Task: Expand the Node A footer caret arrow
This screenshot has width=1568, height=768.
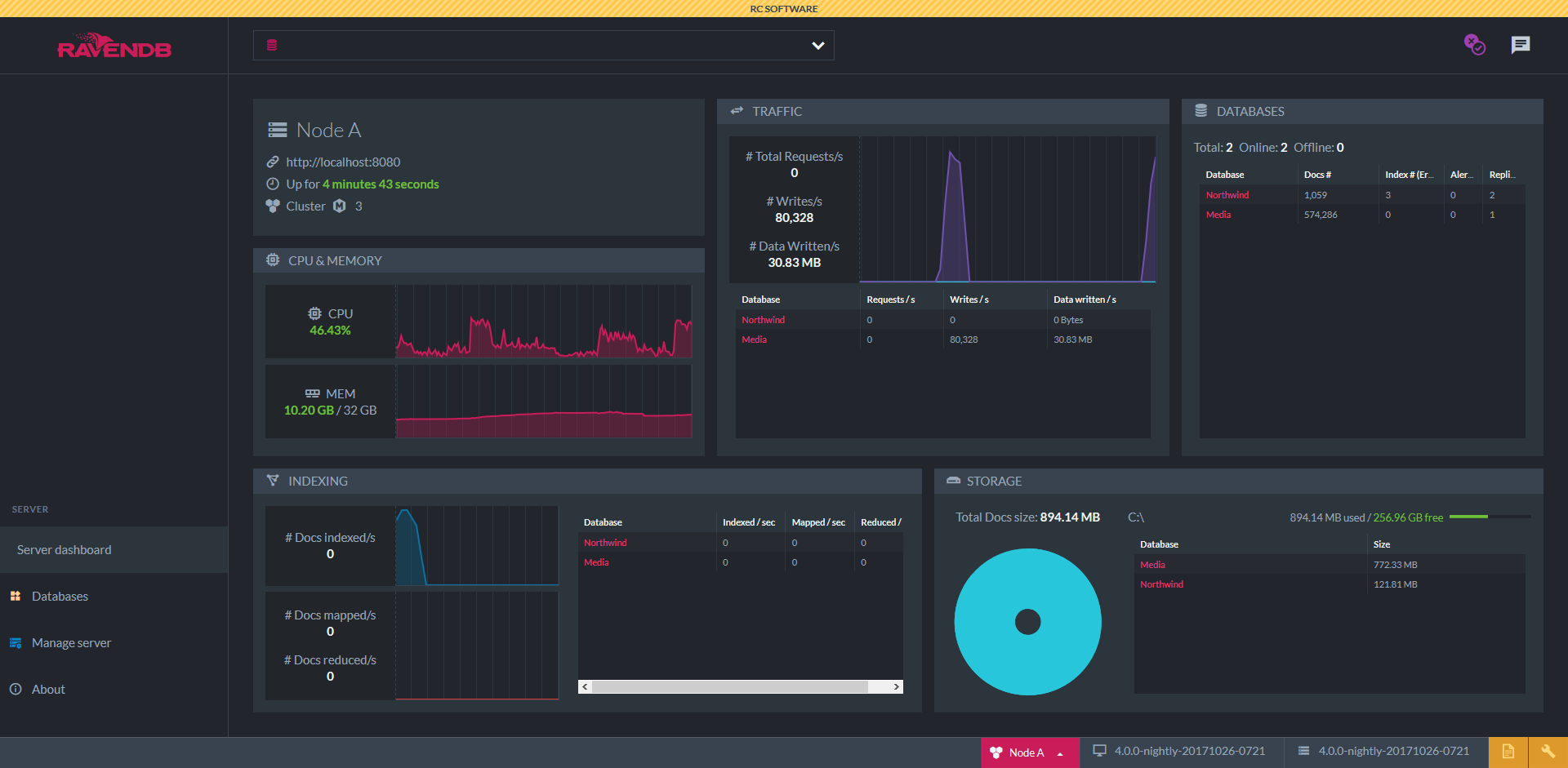Action: tap(1060, 753)
